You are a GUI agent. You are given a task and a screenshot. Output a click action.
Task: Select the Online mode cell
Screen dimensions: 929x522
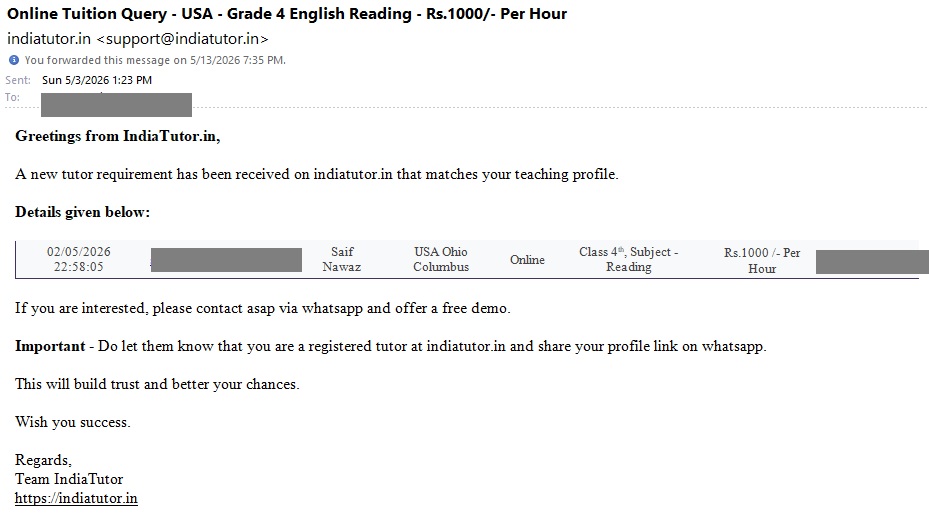527,260
